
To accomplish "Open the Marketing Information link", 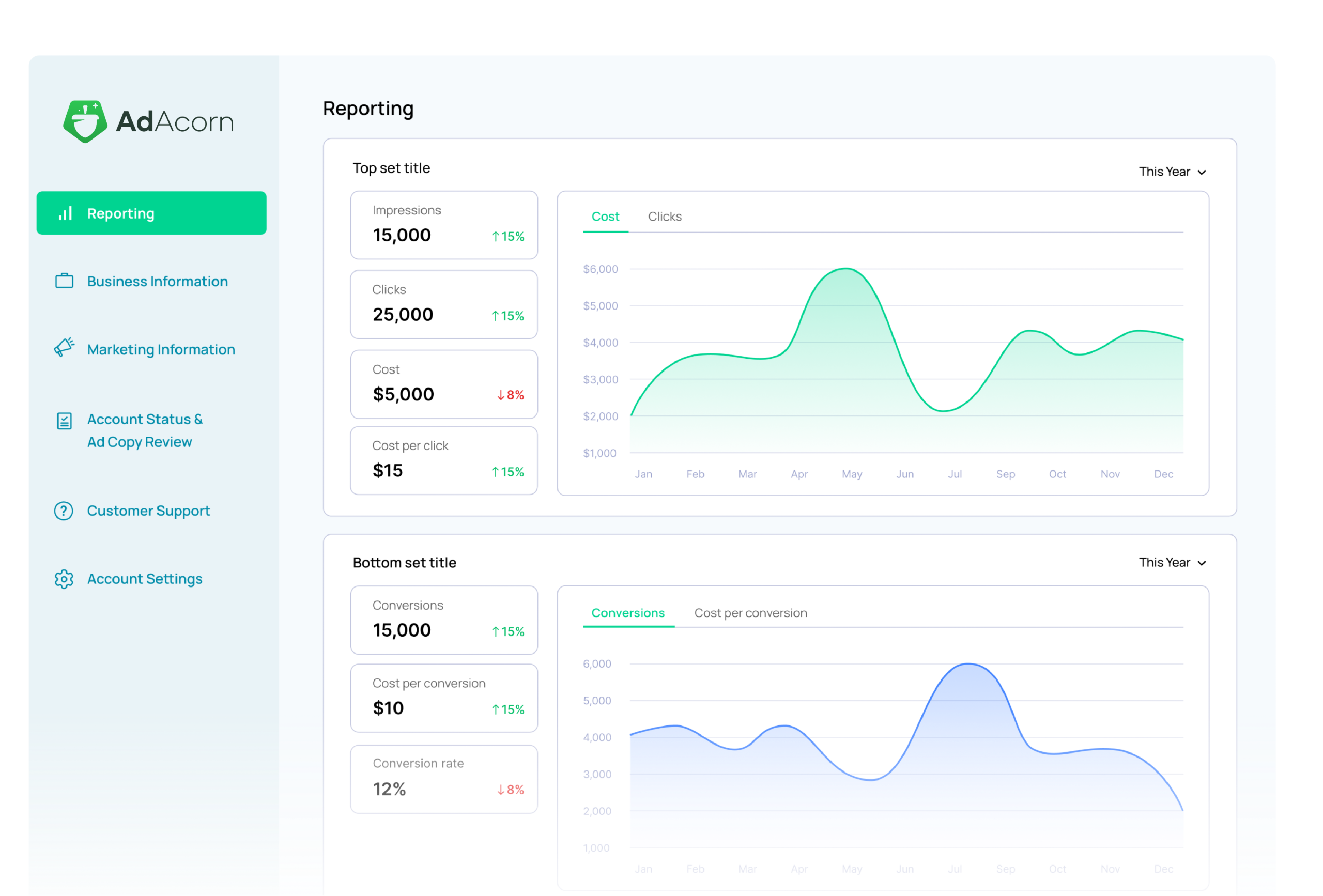I will point(161,349).
